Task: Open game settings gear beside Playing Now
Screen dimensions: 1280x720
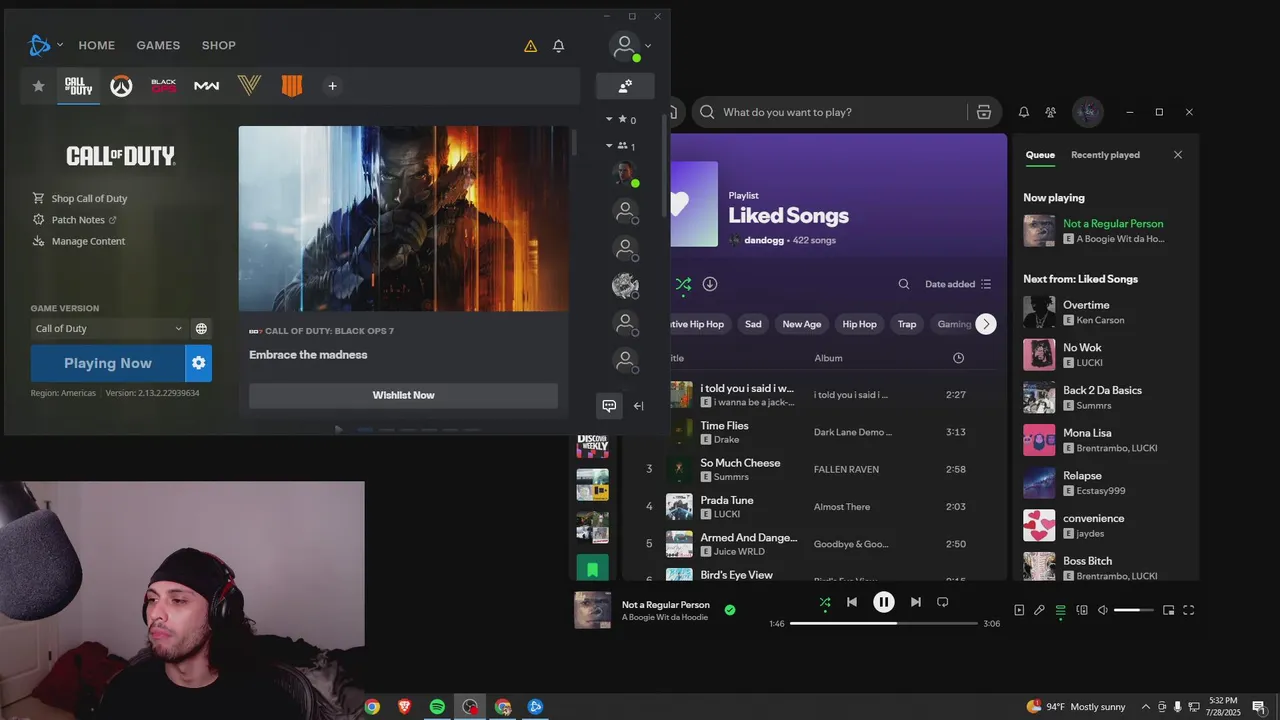Action: (x=198, y=363)
